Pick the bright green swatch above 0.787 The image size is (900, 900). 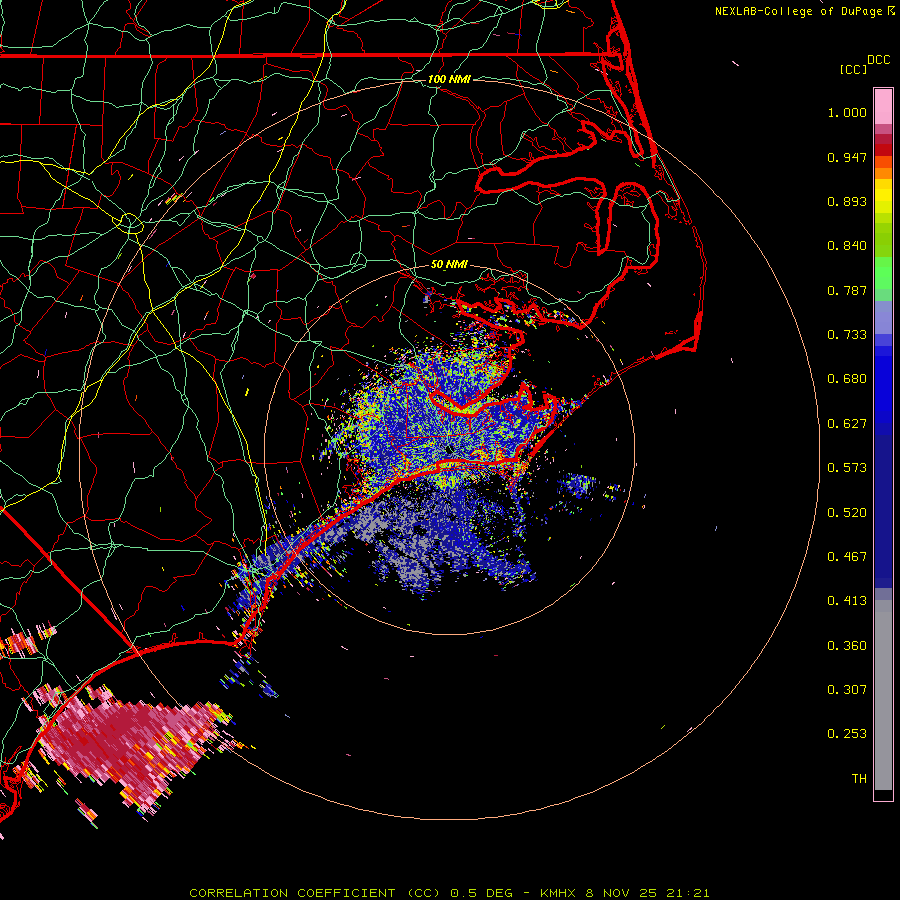pos(883,273)
